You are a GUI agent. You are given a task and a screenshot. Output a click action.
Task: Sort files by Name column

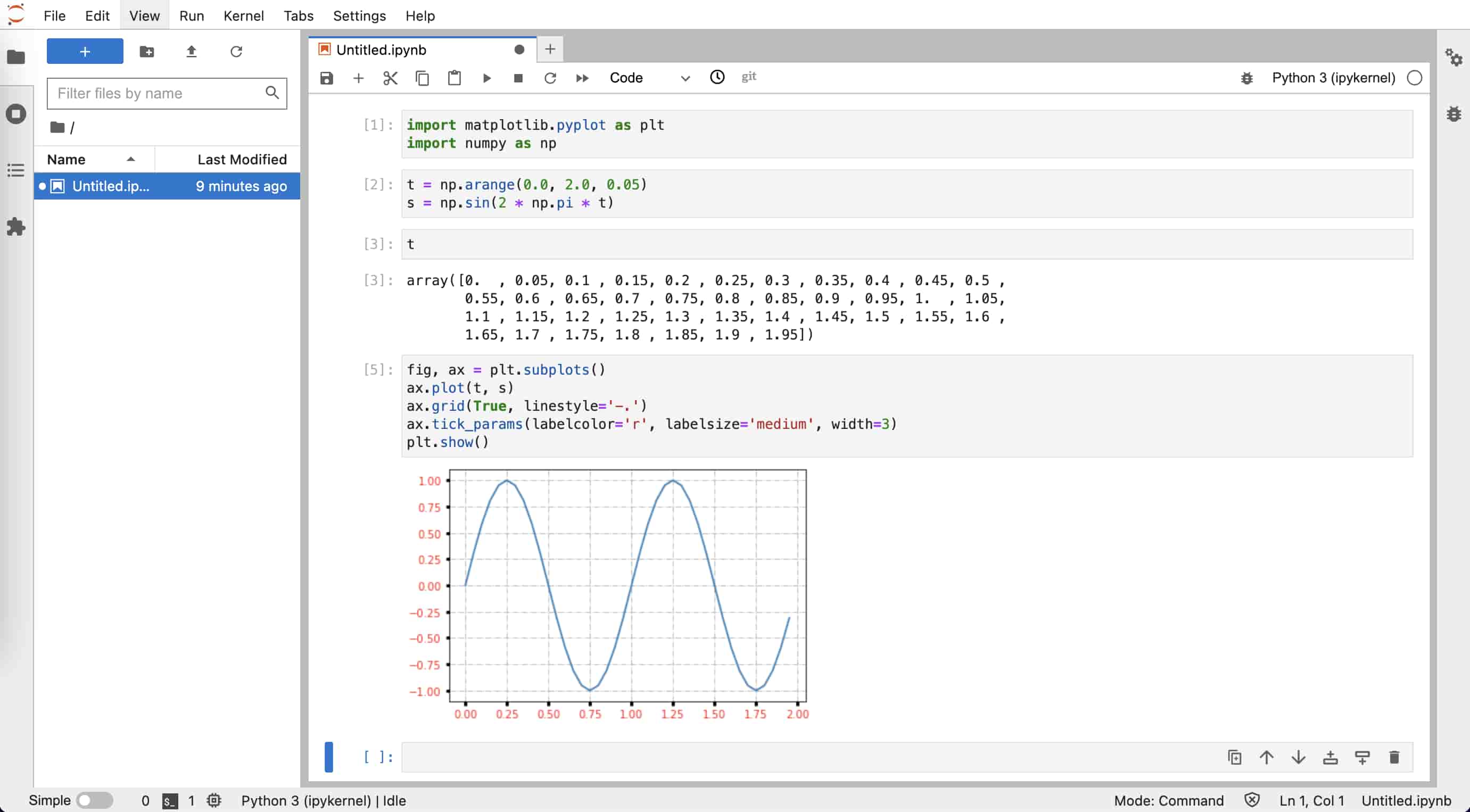(x=94, y=159)
